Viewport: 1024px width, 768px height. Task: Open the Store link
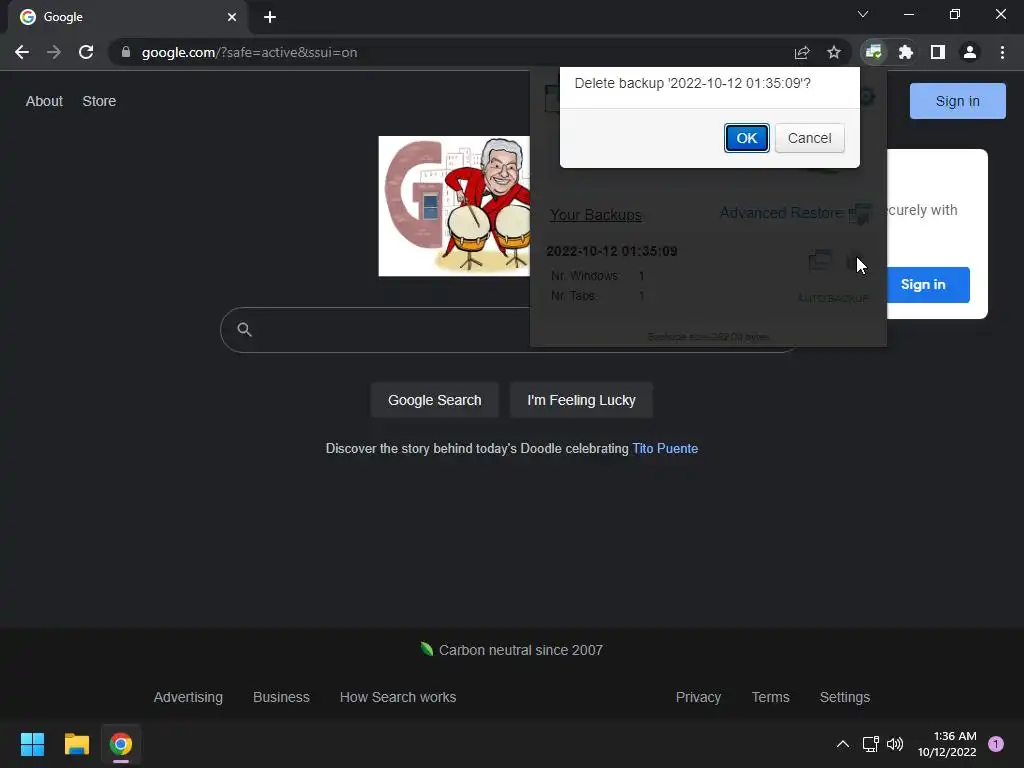tap(99, 101)
